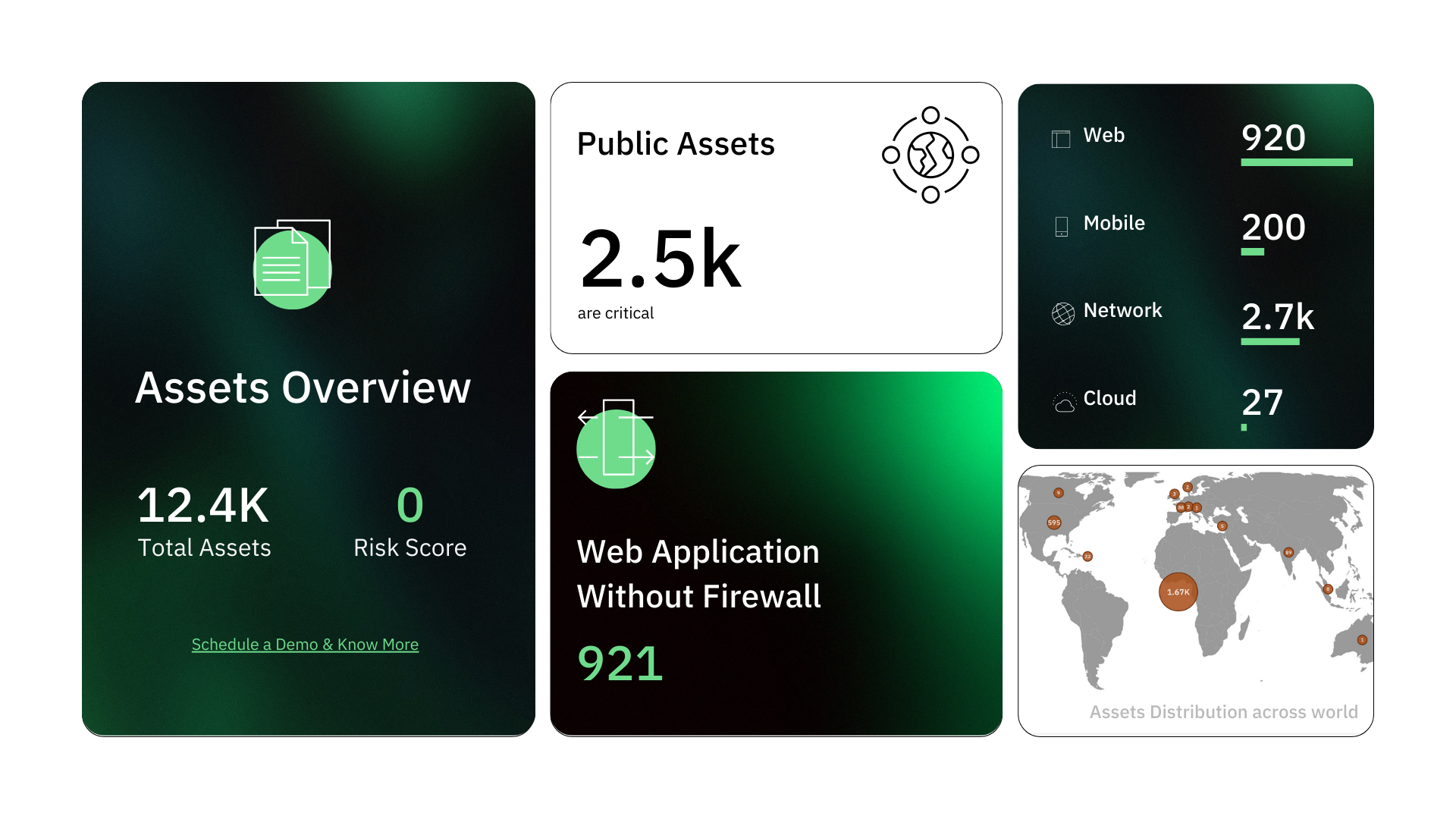Click the Web browser window icon
1456x819 pixels.
click(1061, 139)
